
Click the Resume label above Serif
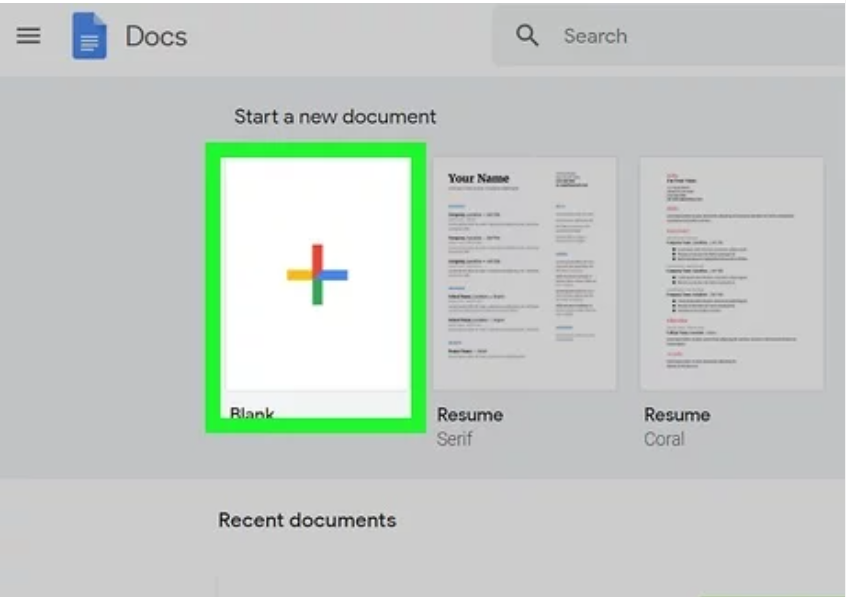tap(469, 414)
